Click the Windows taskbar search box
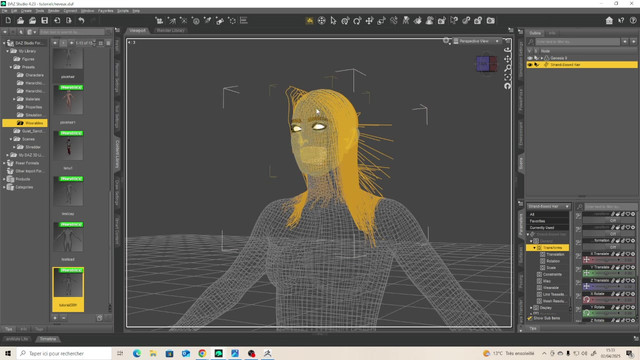 (64, 353)
